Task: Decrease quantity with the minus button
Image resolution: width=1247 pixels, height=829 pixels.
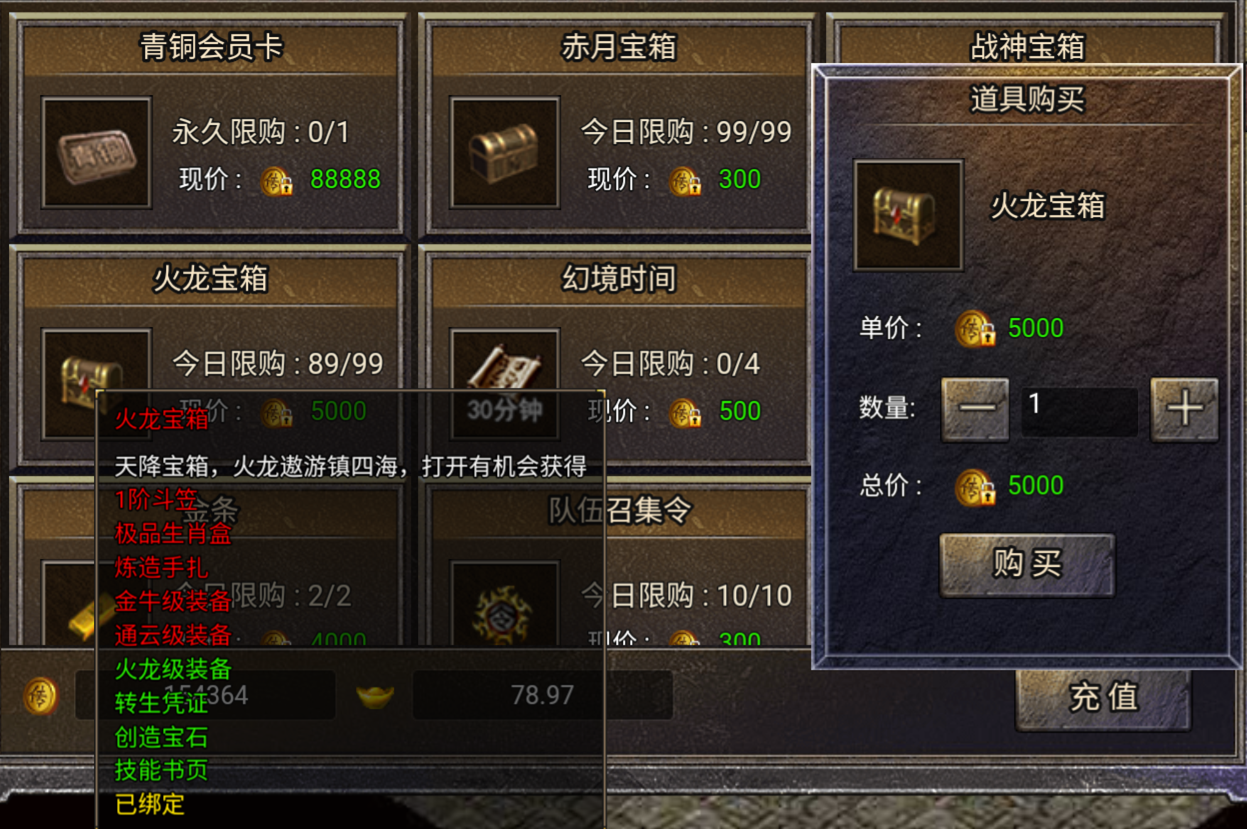Action: point(975,409)
